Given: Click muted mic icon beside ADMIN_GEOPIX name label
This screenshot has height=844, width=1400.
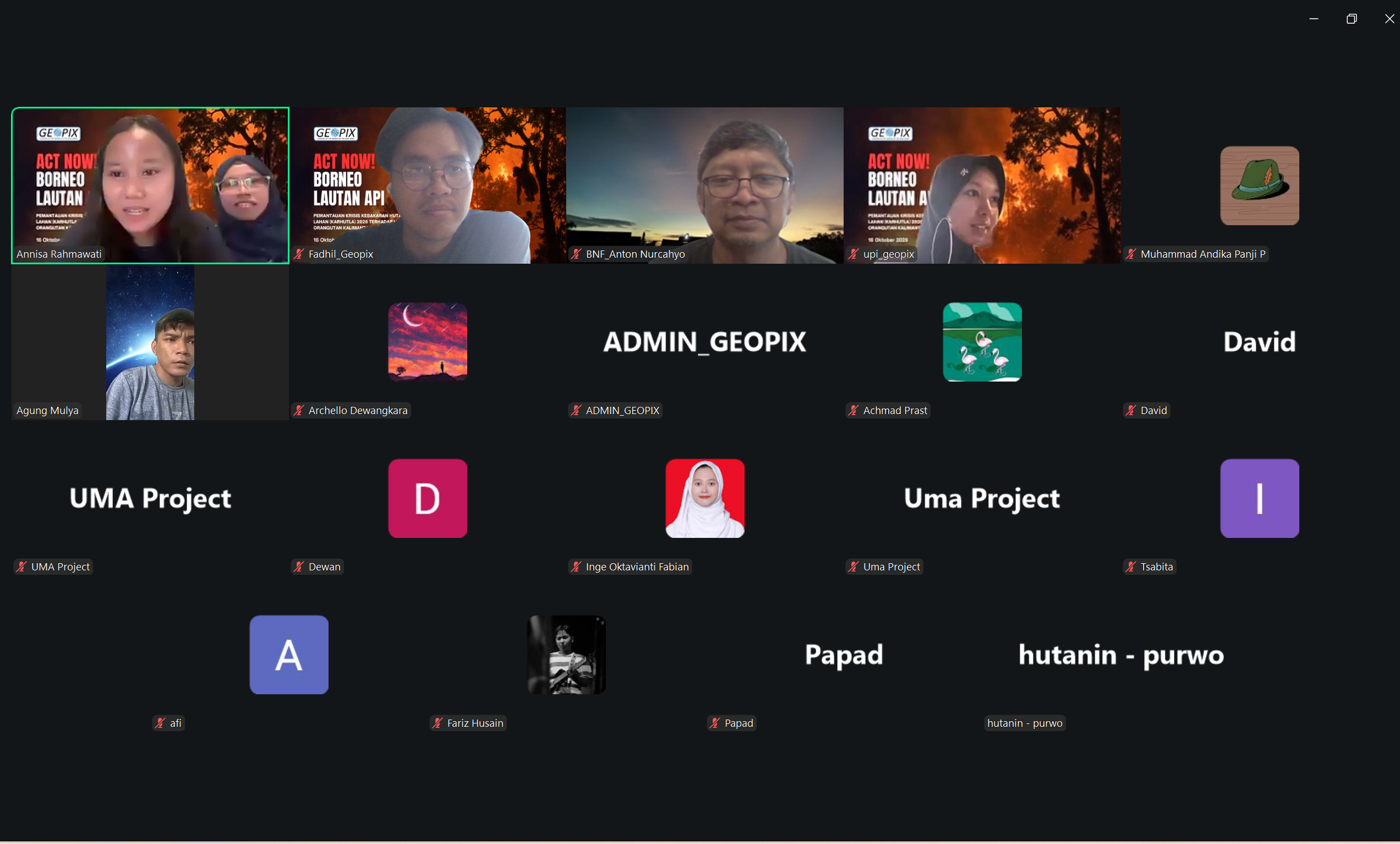Looking at the screenshot, I should pos(576,410).
